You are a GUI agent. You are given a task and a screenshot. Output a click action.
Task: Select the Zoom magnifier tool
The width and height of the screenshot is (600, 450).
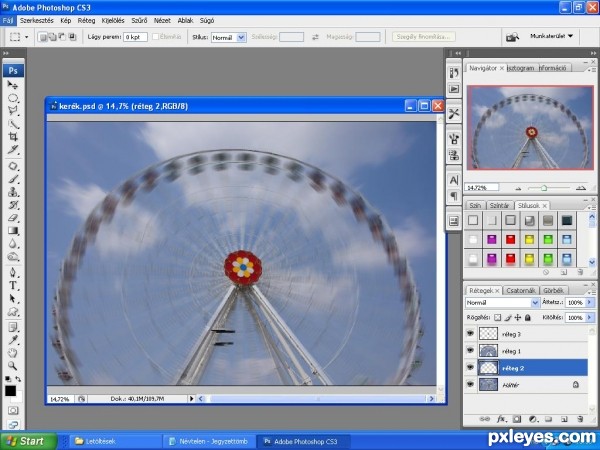(13, 366)
